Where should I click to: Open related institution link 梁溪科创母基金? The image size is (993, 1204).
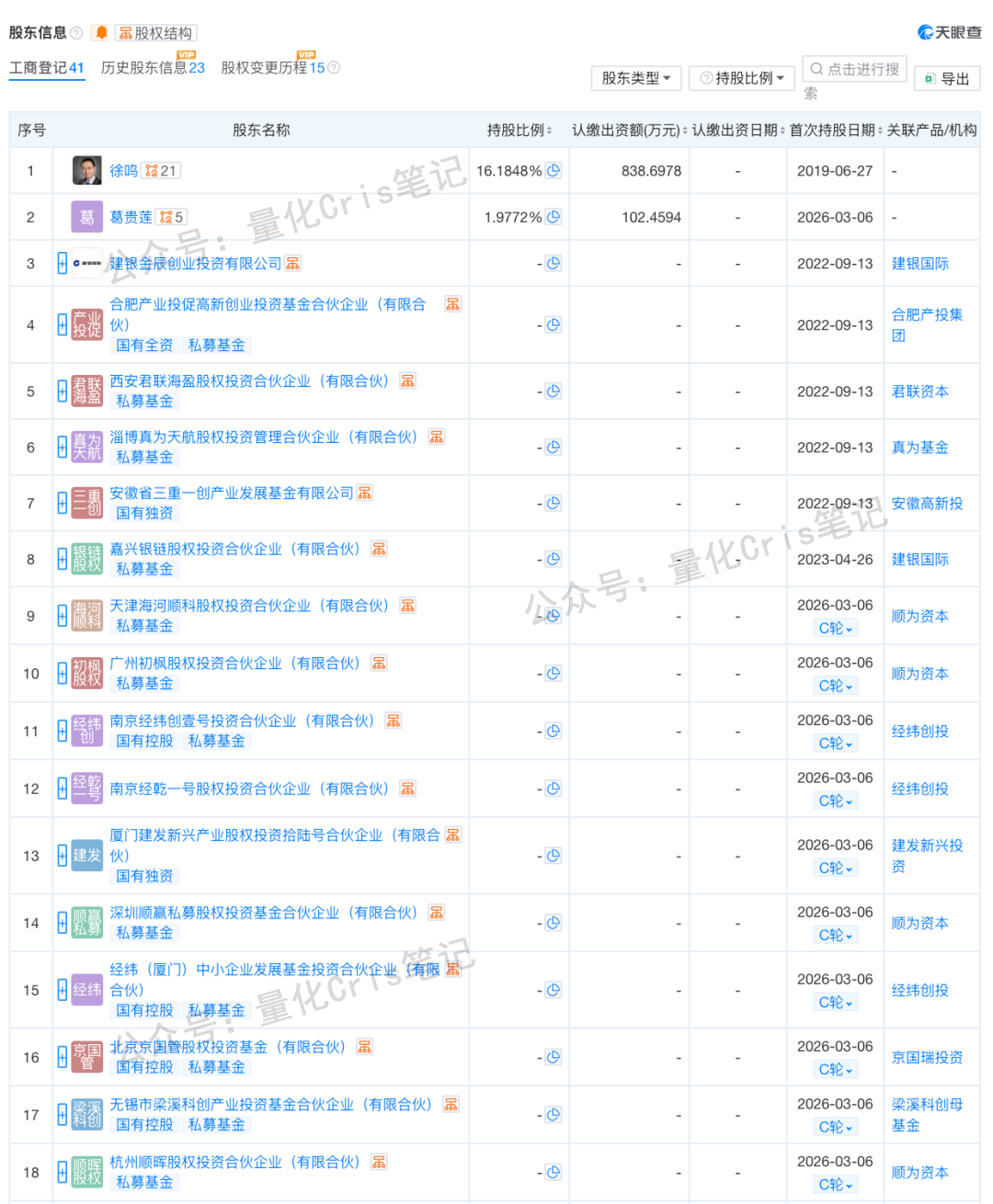tap(927, 1115)
